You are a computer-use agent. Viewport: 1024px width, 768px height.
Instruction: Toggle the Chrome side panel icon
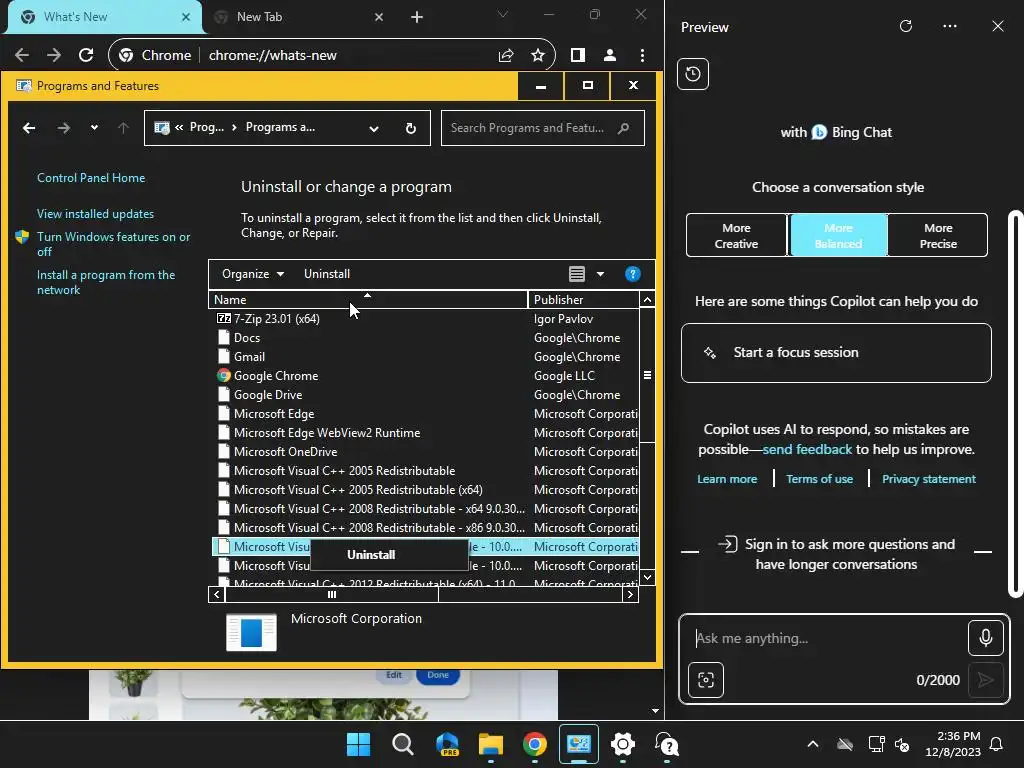pyautogui.click(x=578, y=56)
